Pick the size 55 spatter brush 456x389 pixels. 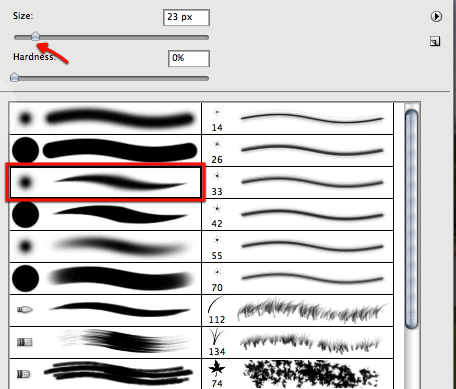pyautogui.click(x=298, y=247)
